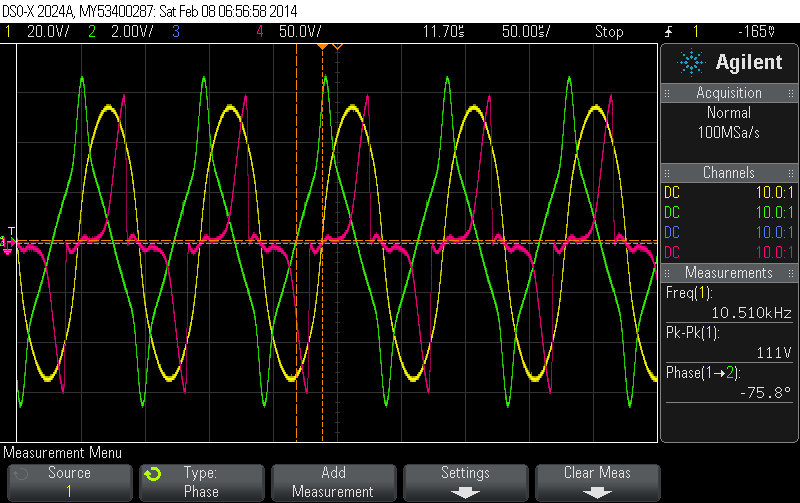Image resolution: width=800 pixels, height=503 pixels.
Task: Click the trigger level T indicator at left edge
Action: (12, 231)
